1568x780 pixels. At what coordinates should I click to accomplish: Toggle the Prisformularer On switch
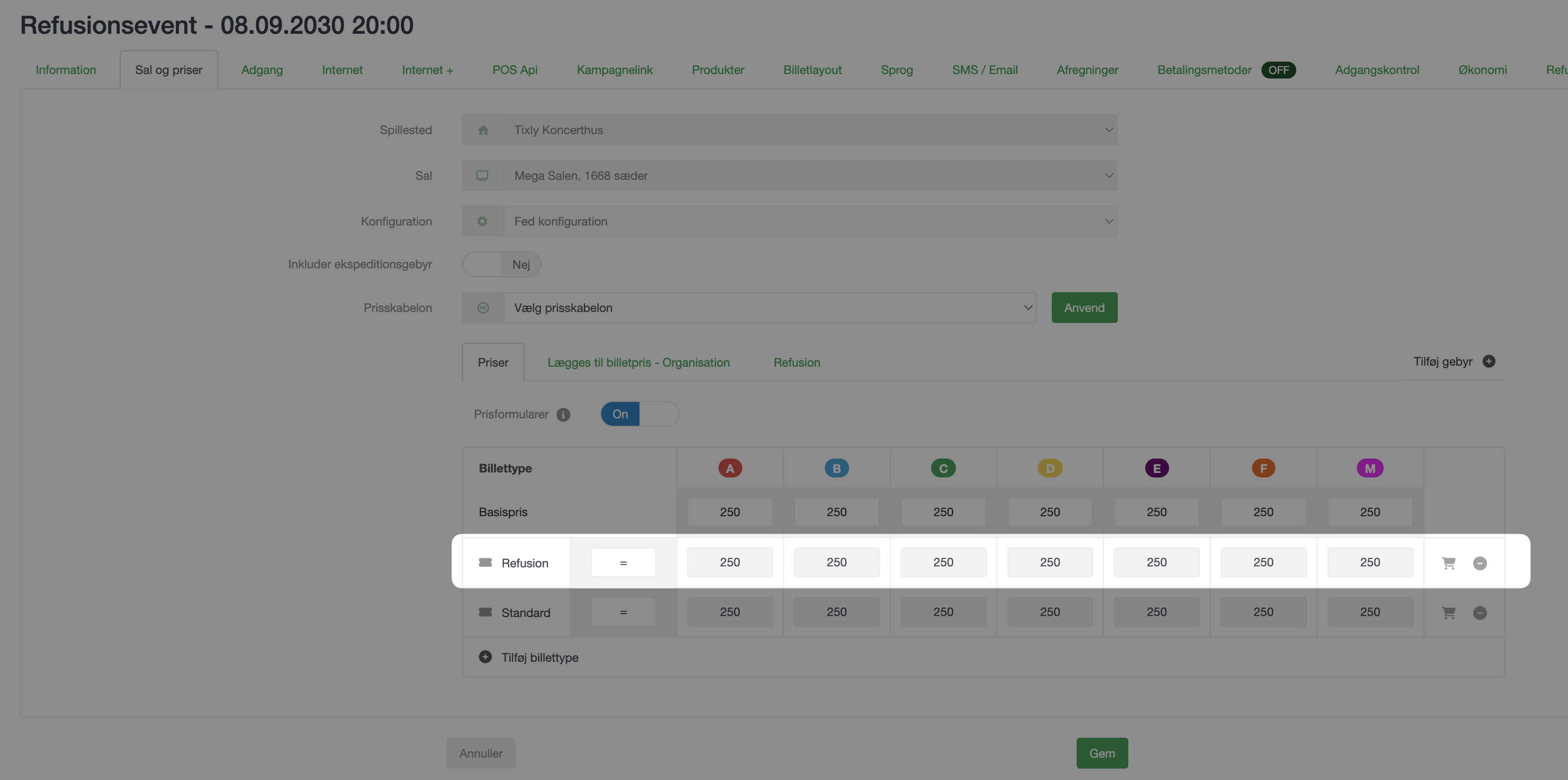pos(640,414)
